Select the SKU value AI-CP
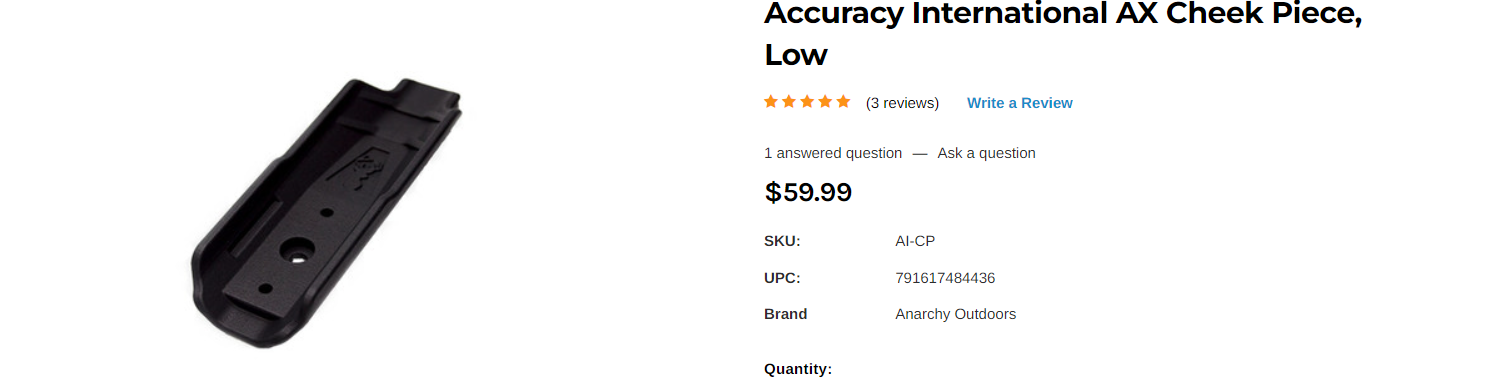Viewport: 1488px width, 378px height. pyautogui.click(x=915, y=241)
